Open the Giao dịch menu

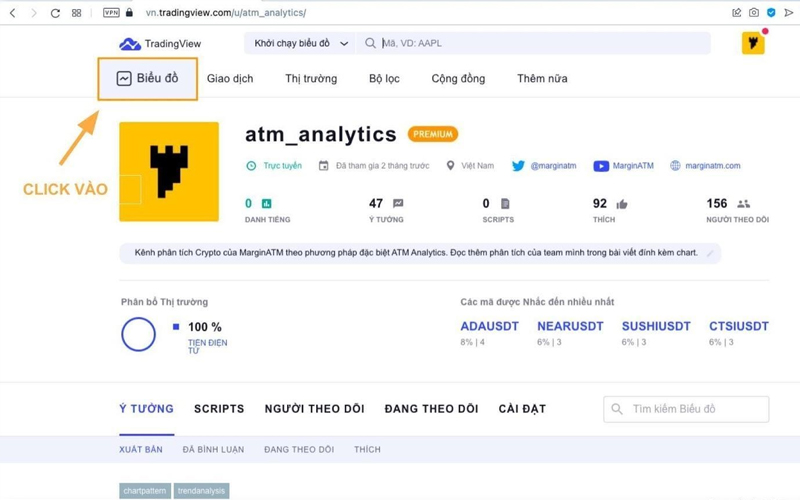[x=230, y=79]
